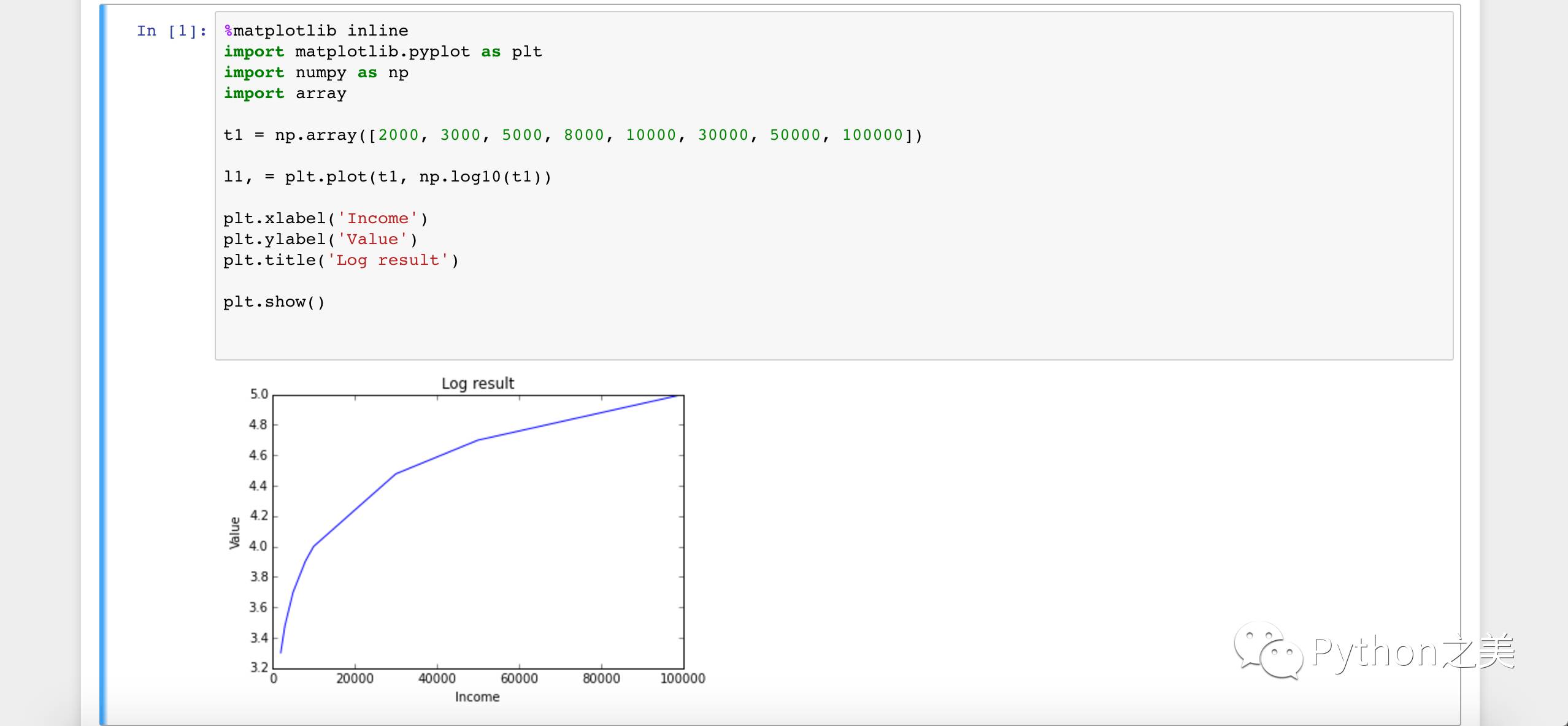Click the 100000 x-axis tick label
1568x726 pixels.
pos(682,678)
